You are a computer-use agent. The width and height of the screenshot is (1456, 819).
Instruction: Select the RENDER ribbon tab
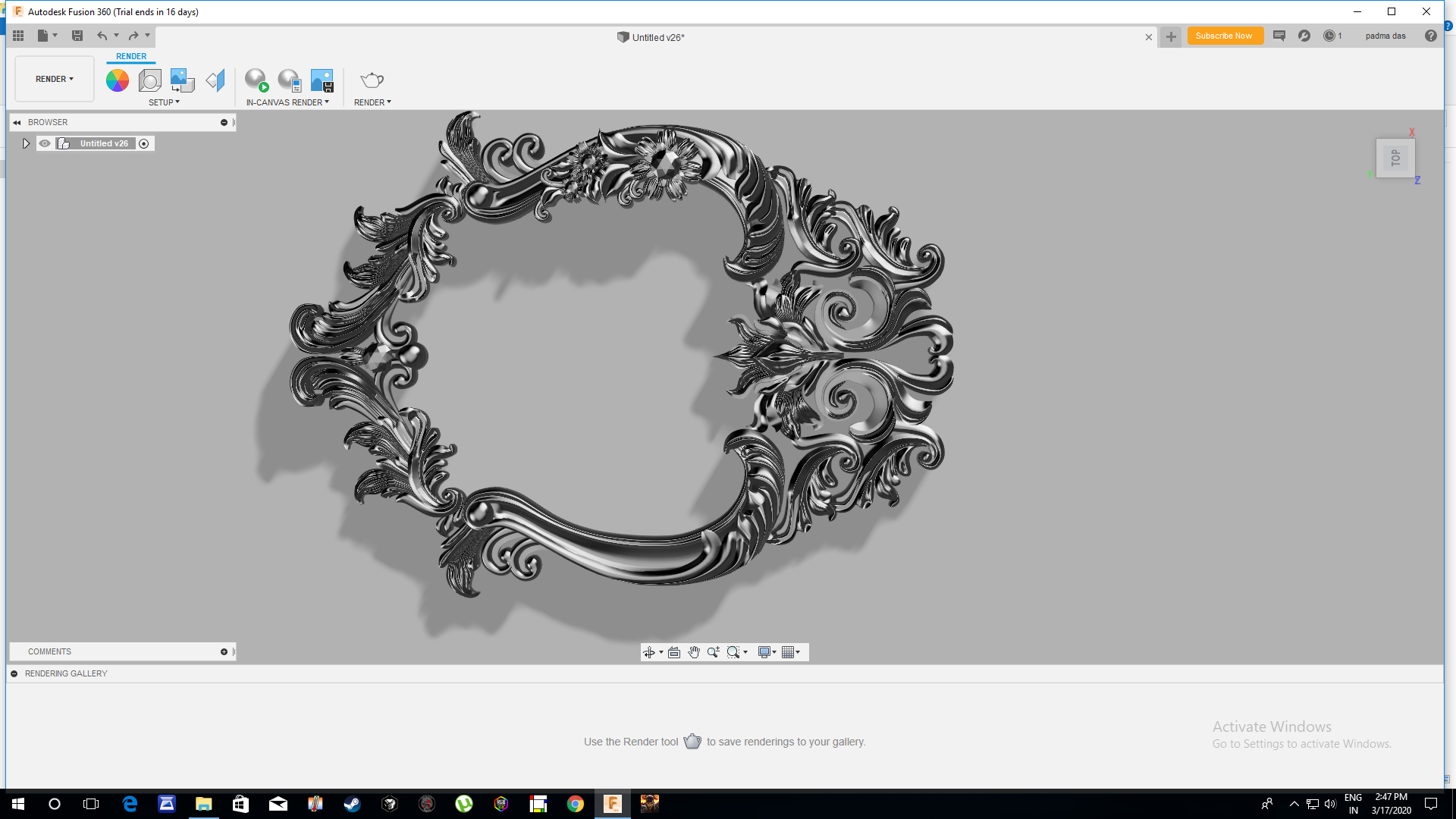pos(131,56)
